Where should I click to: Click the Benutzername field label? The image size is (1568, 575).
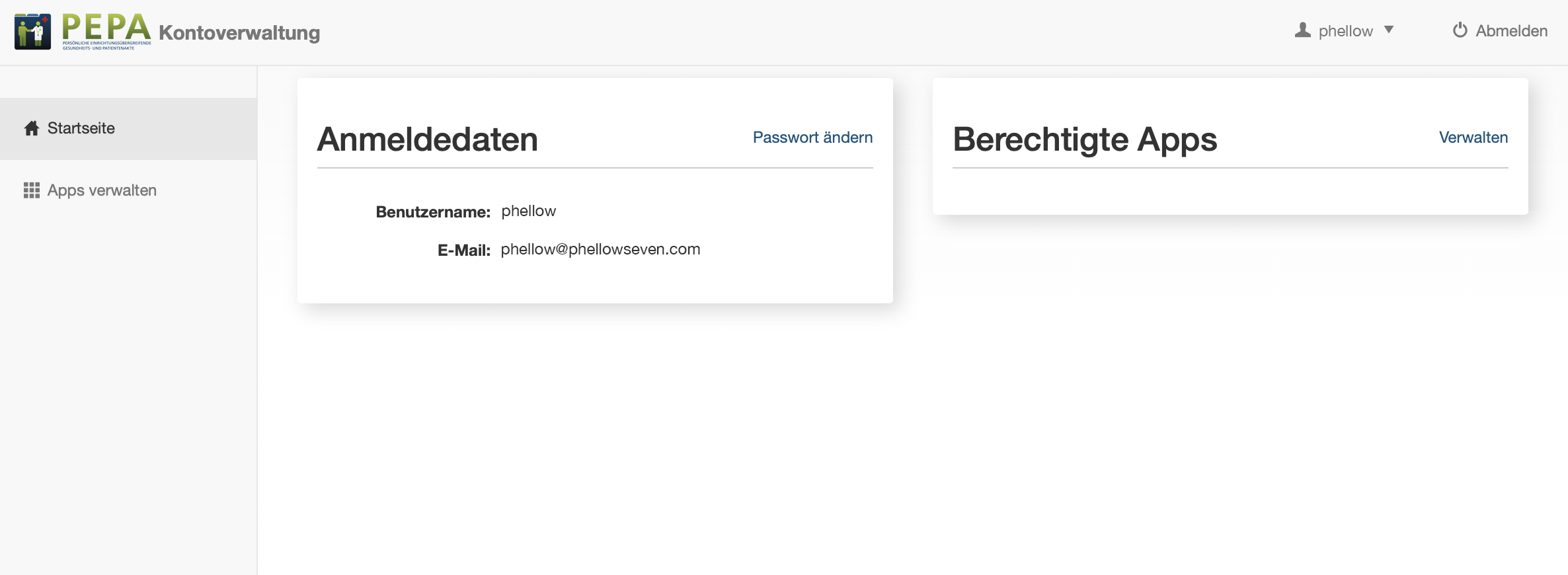[433, 212]
